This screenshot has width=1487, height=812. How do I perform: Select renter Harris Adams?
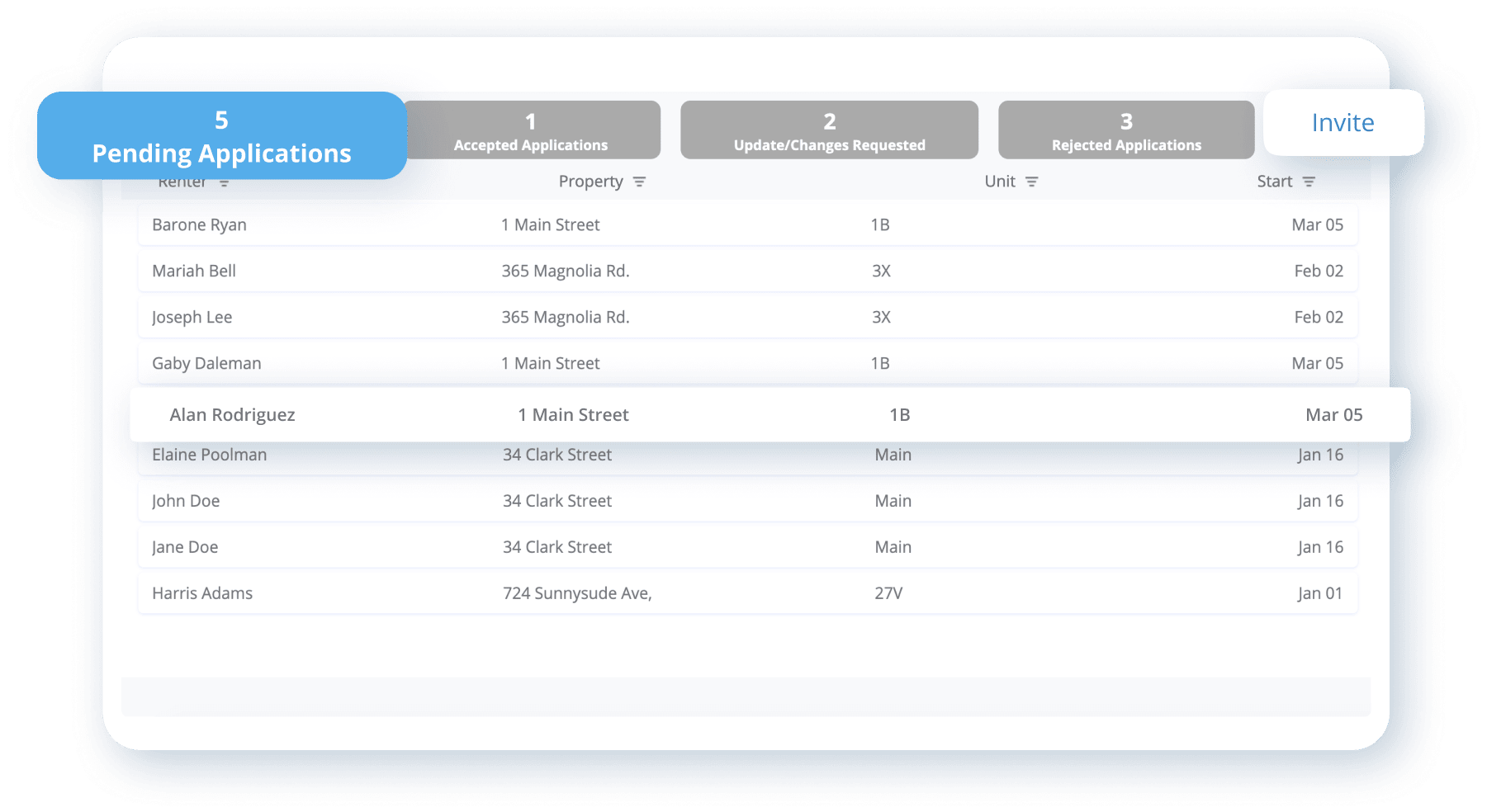202,593
